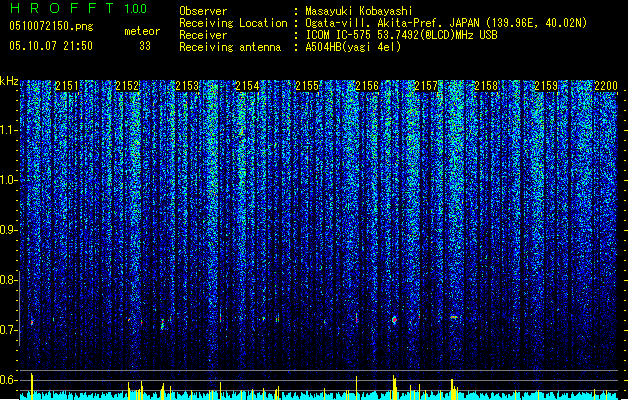Click the Receiver label
The height and width of the screenshot is (400, 629).
203,35
